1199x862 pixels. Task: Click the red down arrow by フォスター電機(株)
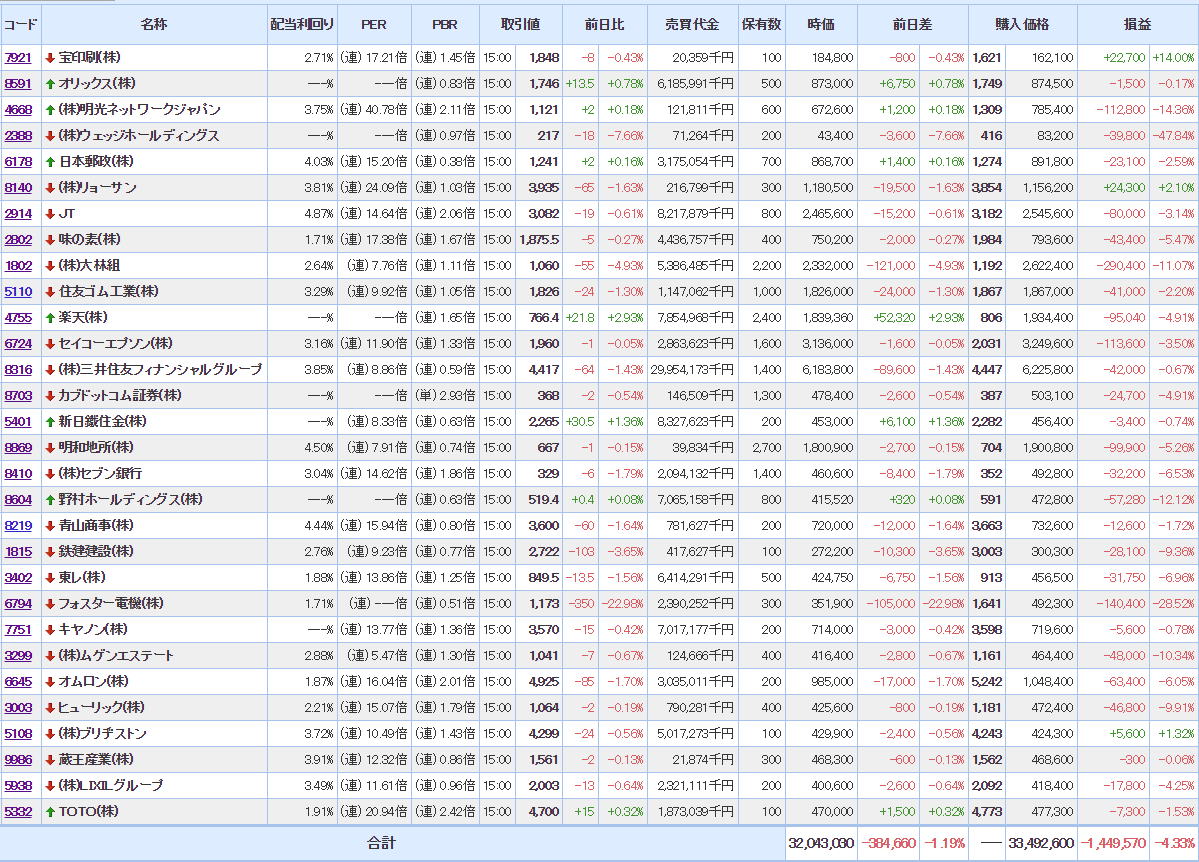point(50,604)
